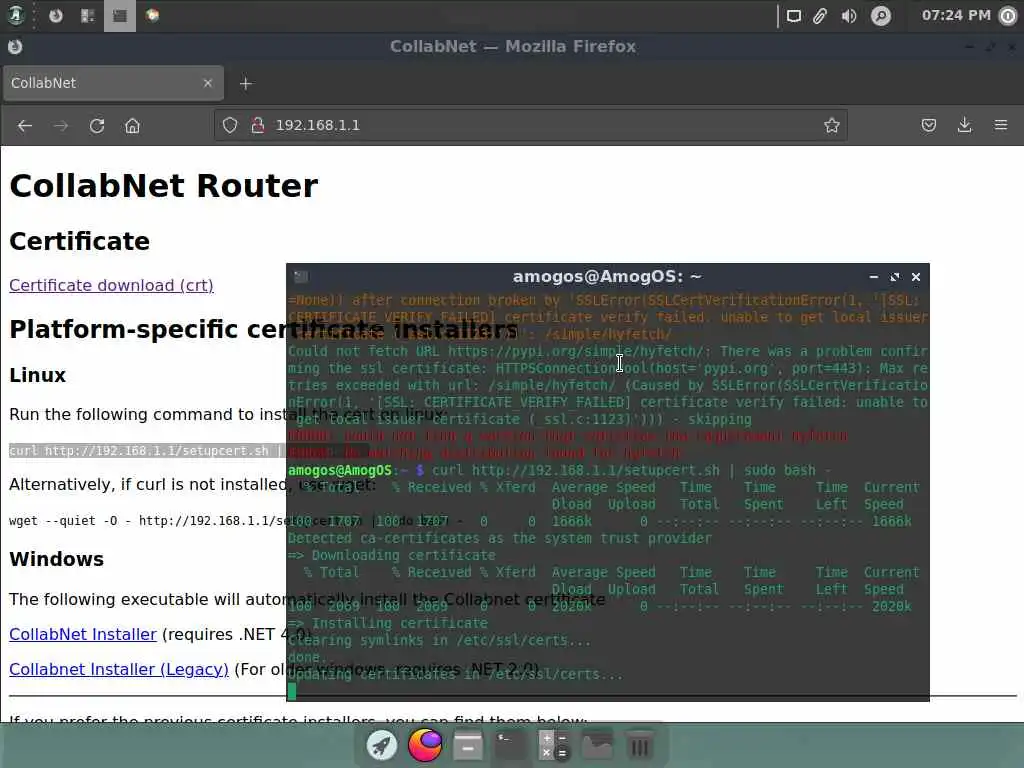
Task: Click the address bar showing 192.168.1.1
Action: (530, 125)
